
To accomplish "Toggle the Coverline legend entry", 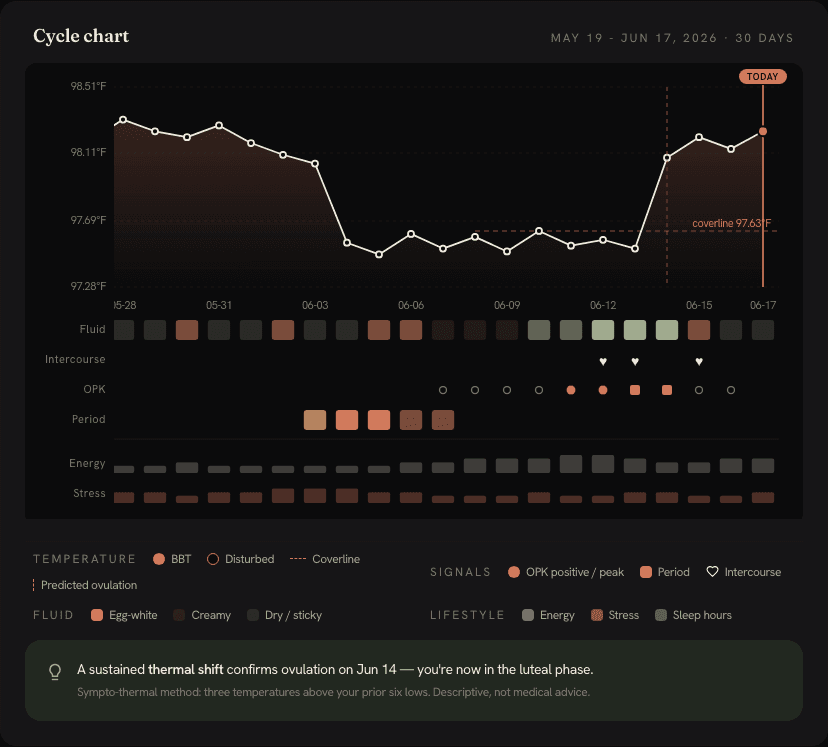I will coord(325,559).
